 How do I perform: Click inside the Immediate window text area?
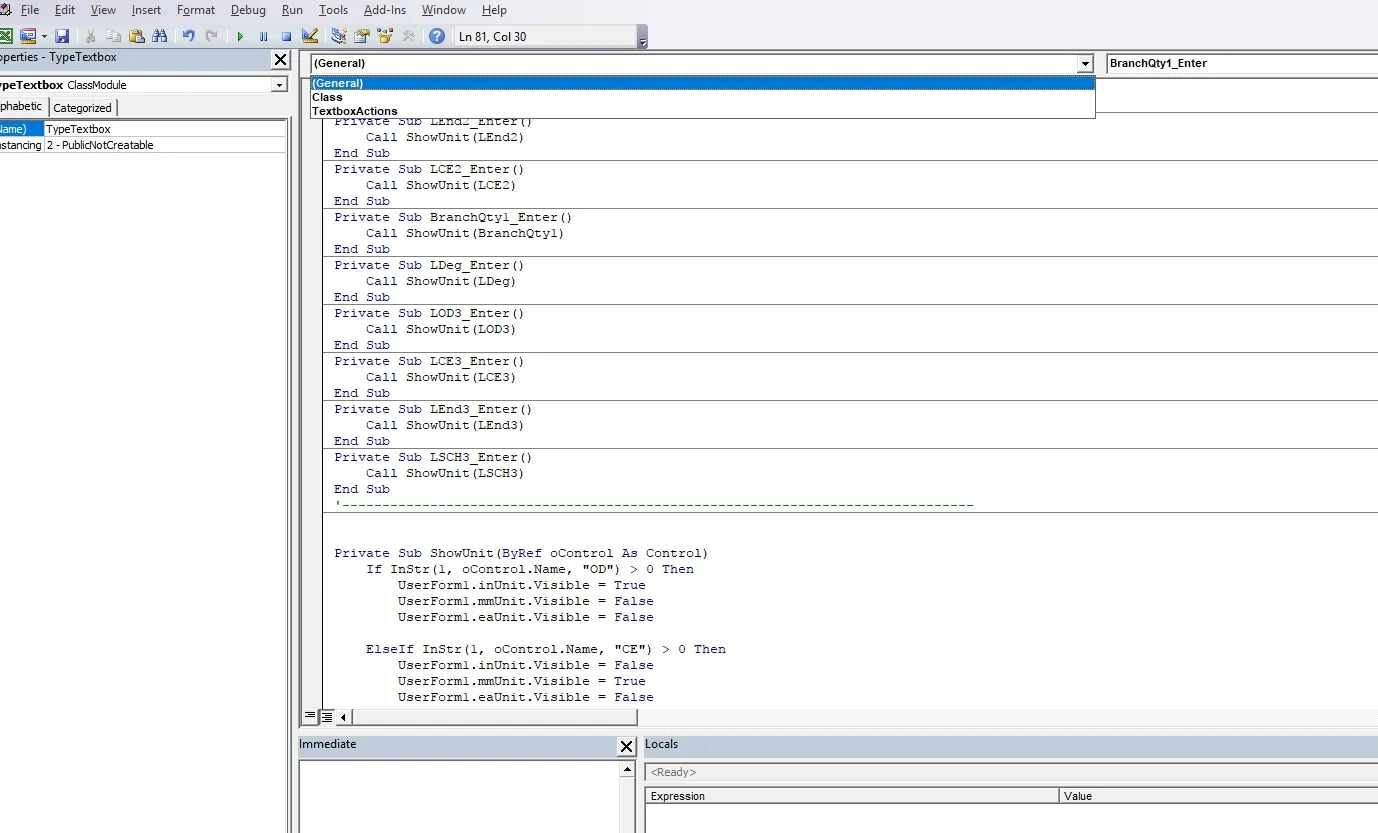[458, 796]
